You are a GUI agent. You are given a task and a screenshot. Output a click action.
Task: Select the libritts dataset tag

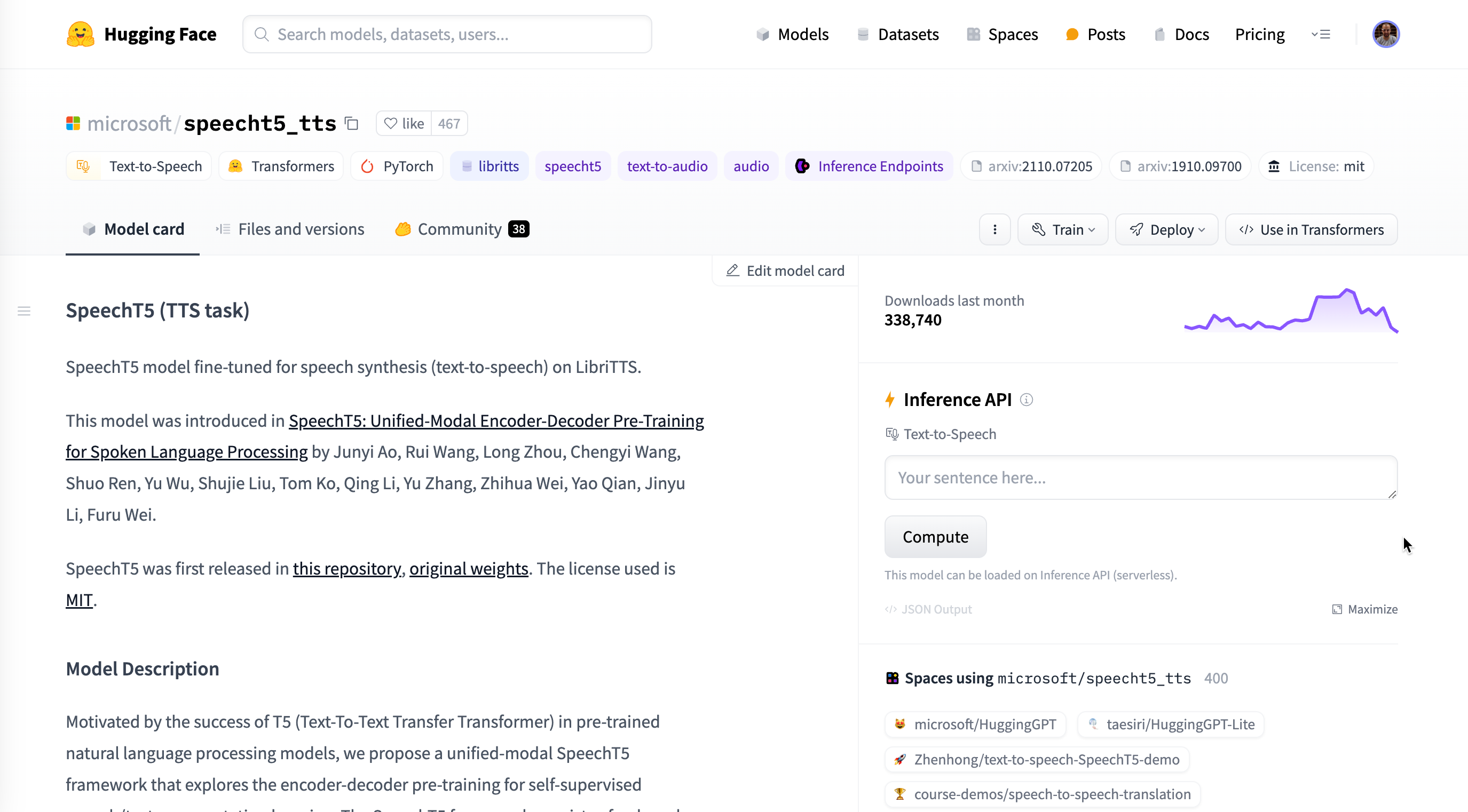tap(490, 166)
